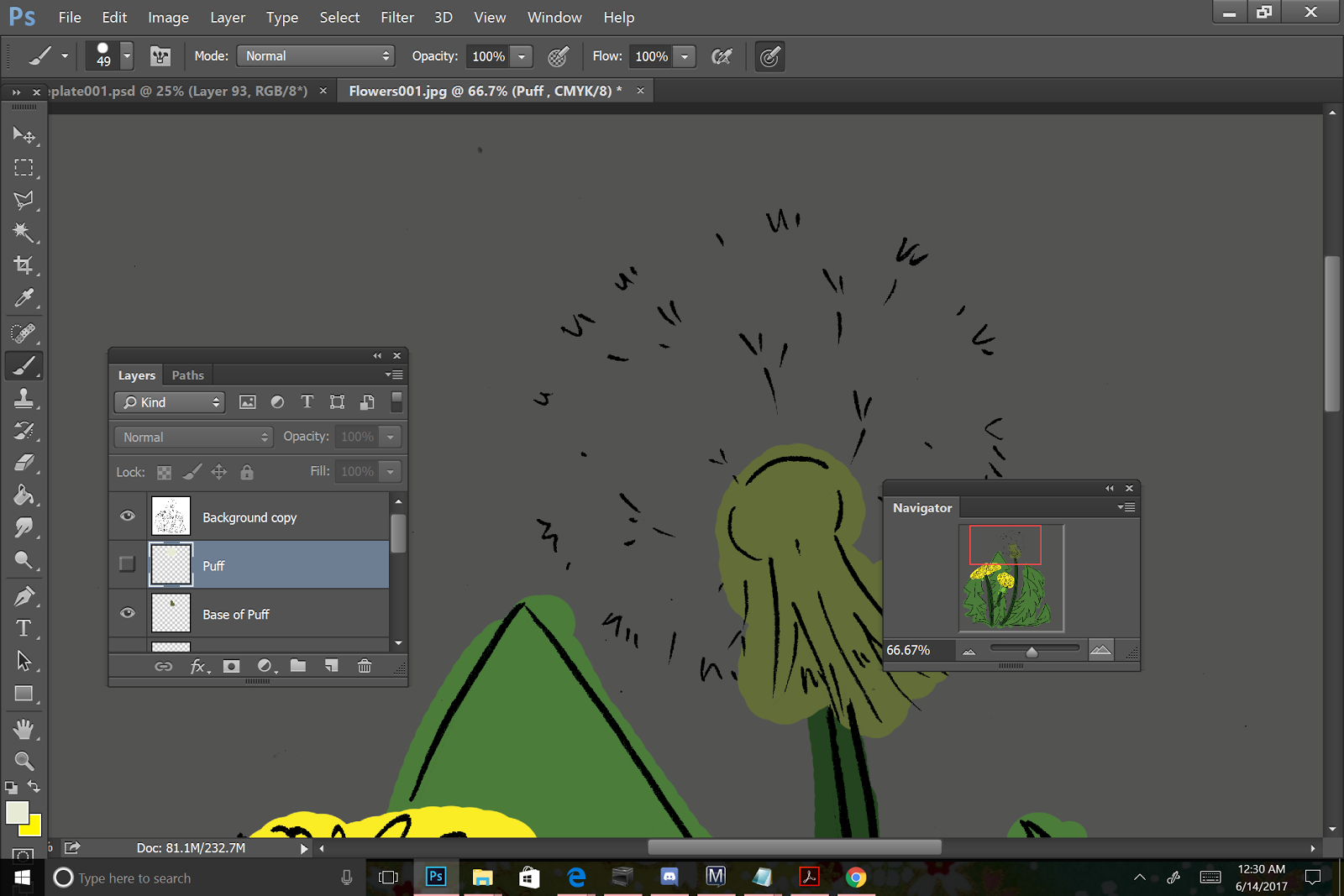Click the Navigator zoom slider
This screenshot has height=896, width=1344.
pos(1033,650)
